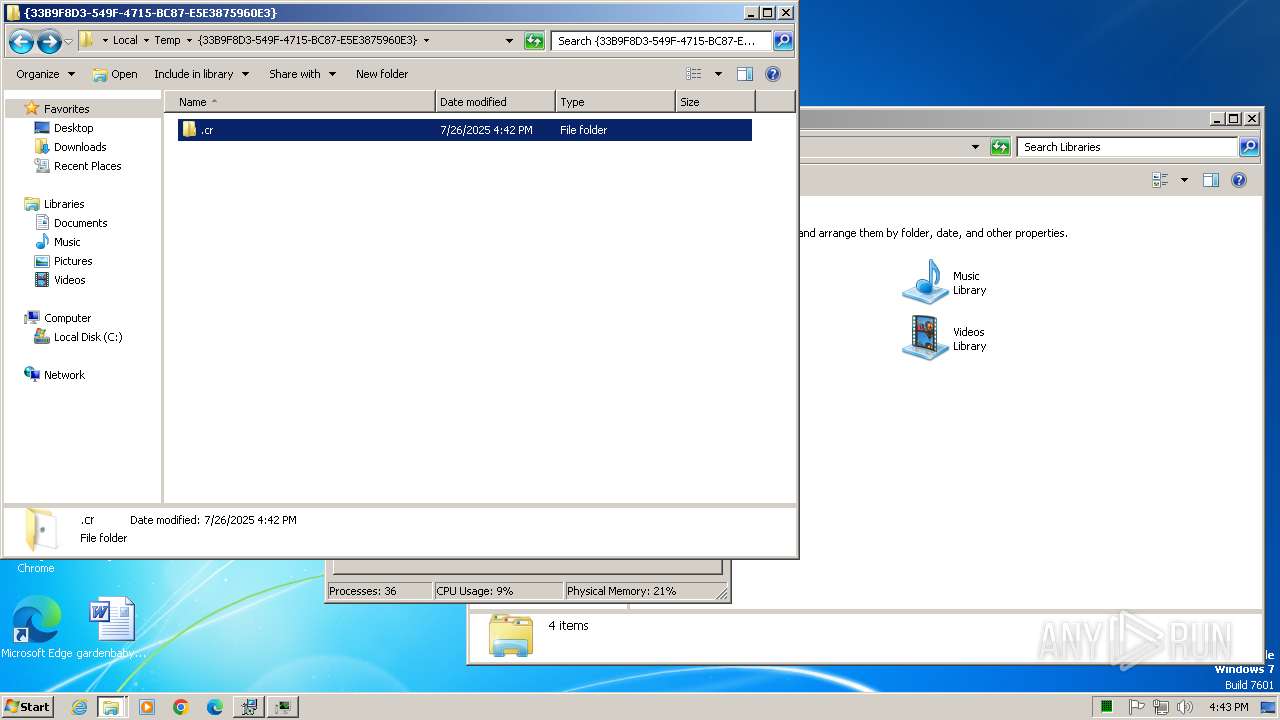This screenshot has height=720, width=1280.
Task: Open Pictures library in navigation pane
Action: 73,261
